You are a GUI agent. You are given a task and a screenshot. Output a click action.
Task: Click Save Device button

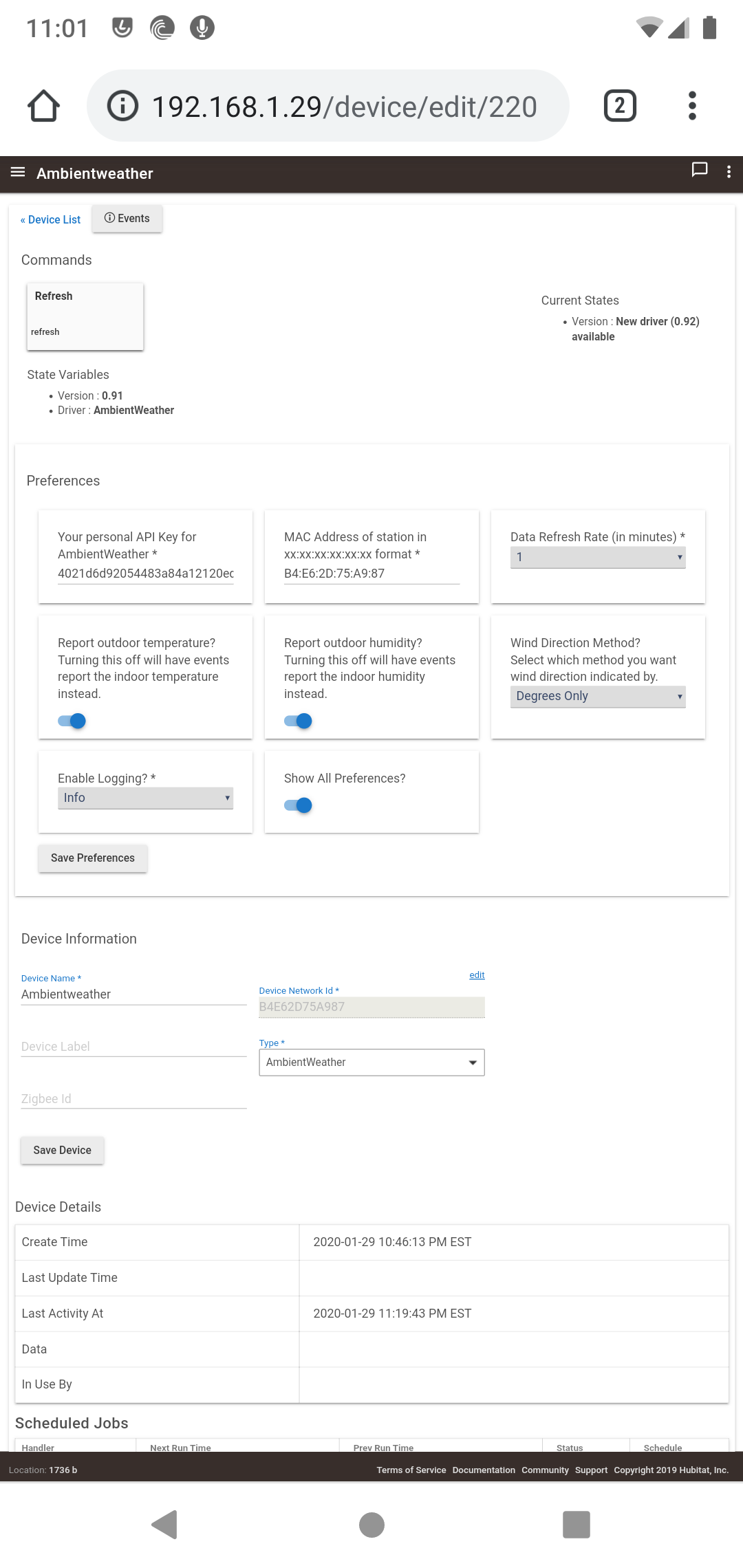[x=62, y=1151]
